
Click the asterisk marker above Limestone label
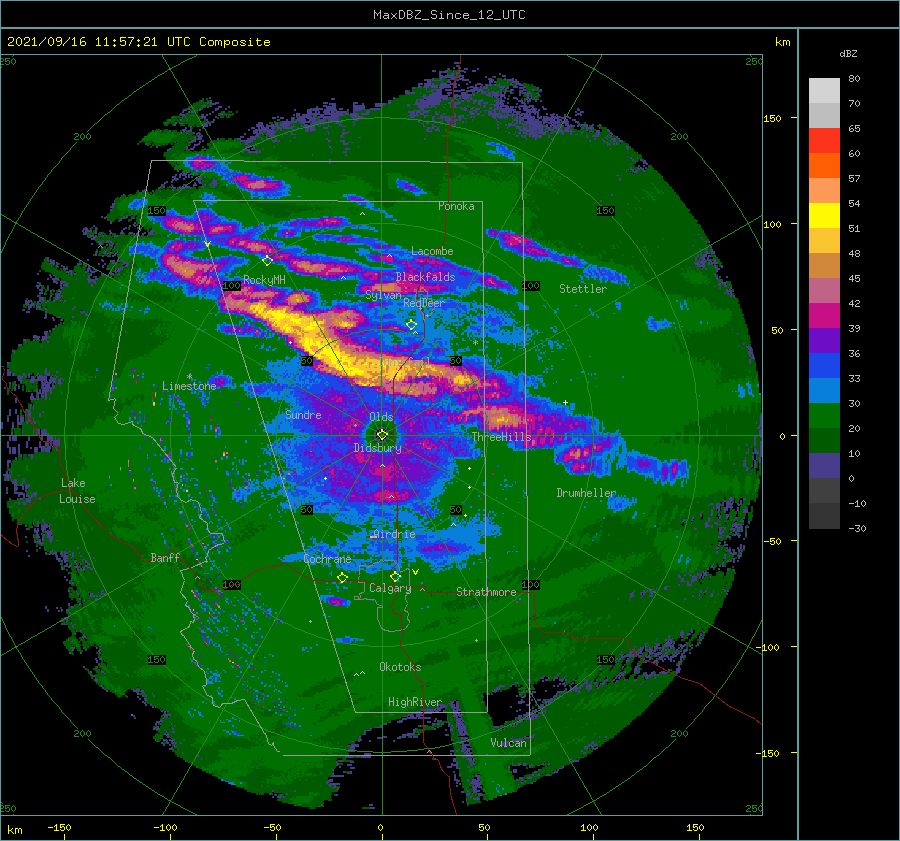[189, 377]
